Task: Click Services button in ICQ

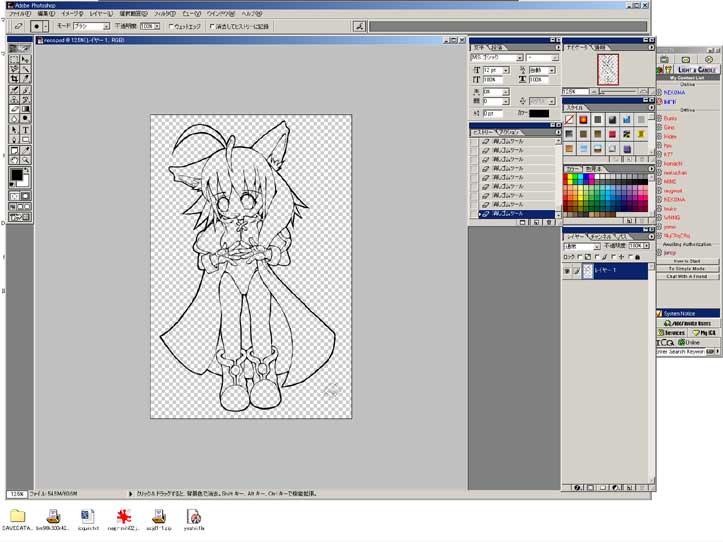Action: coord(671,333)
